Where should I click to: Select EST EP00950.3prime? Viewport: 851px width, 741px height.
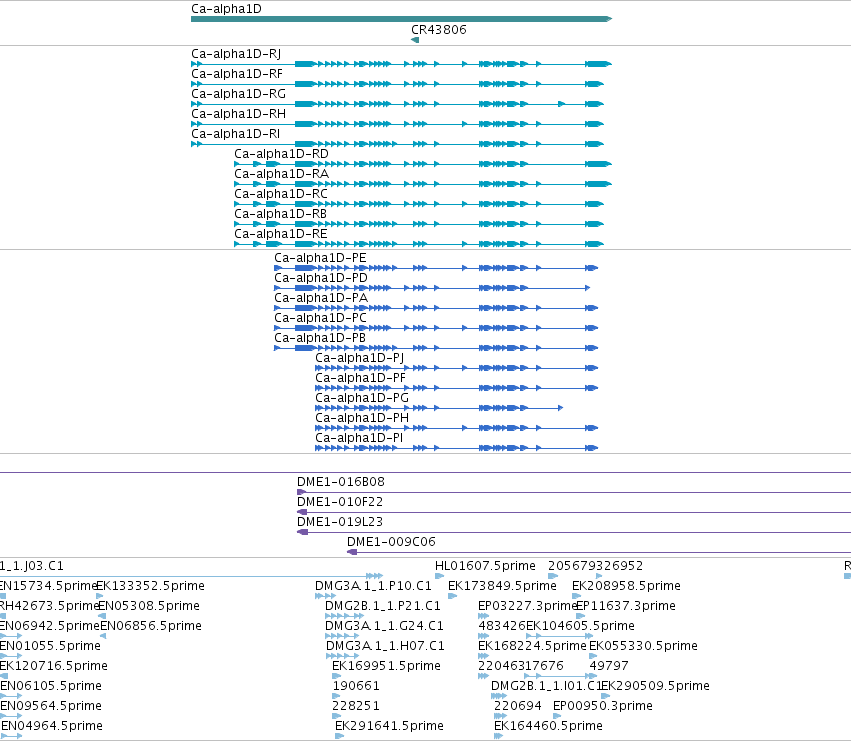point(602,706)
